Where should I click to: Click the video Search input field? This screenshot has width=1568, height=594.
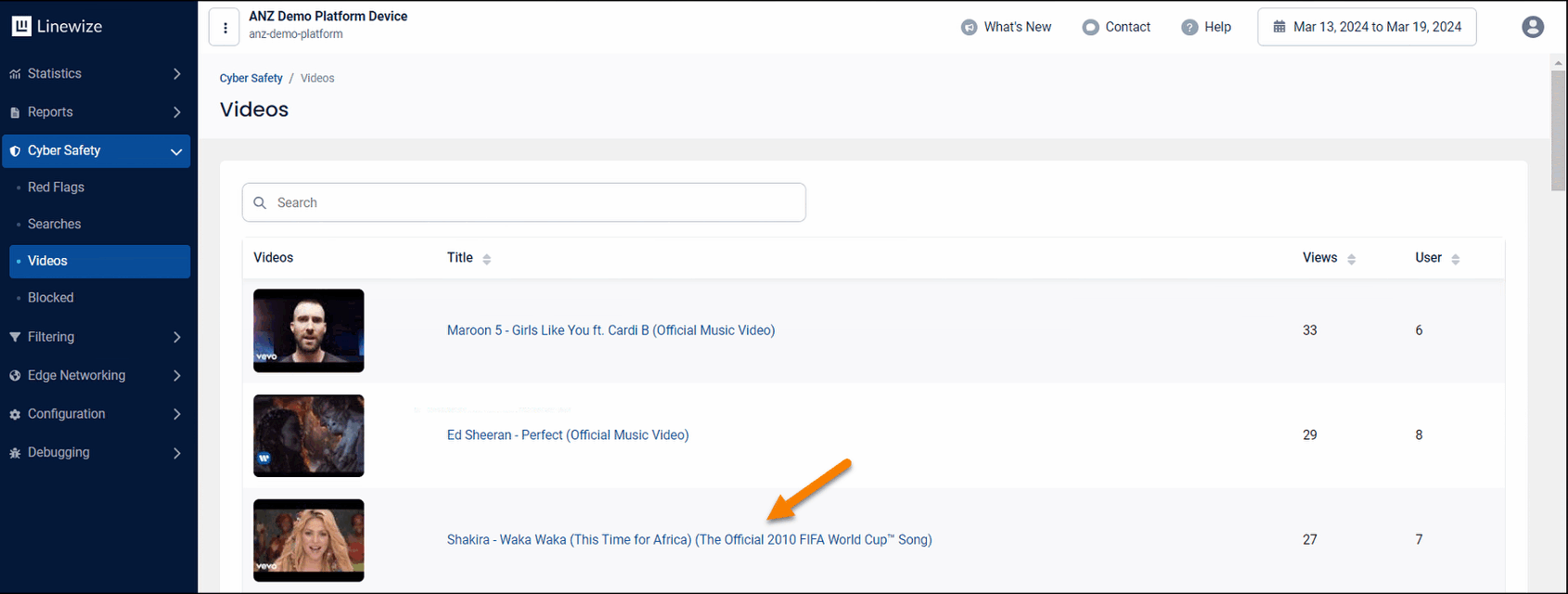(x=524, y=202)
